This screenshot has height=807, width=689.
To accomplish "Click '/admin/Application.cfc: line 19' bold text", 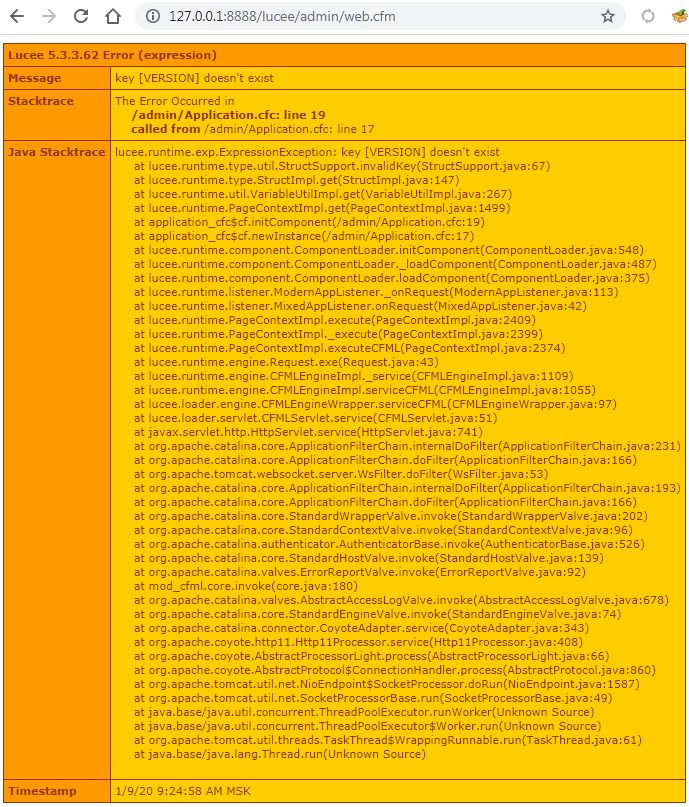I will (228, 115).
